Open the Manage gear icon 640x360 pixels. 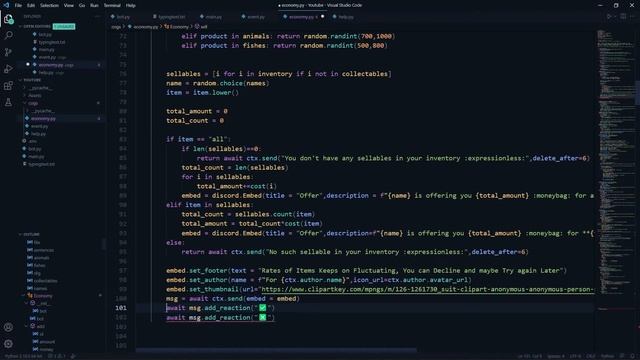point(8,344)
